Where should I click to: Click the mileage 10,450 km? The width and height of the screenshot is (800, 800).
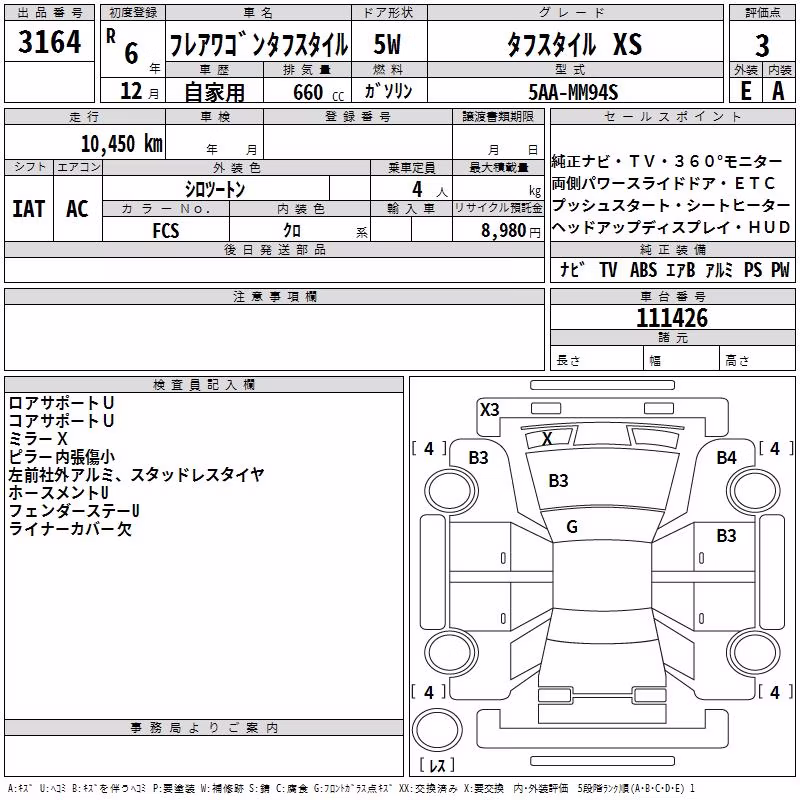(121, 144)
